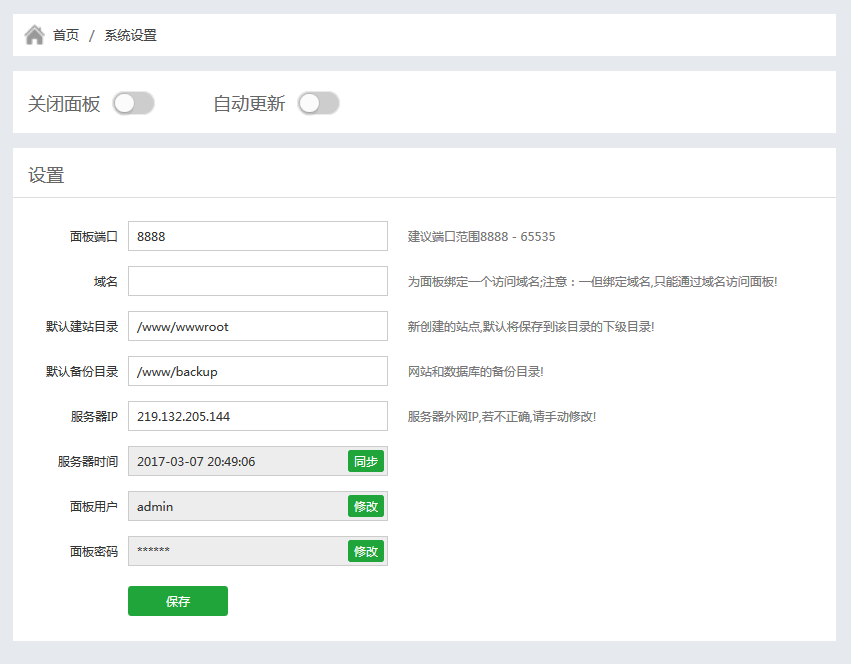Enable the 自动更新 switch
The width and height of the screenshot is (851, 664).
pos(318,103)
